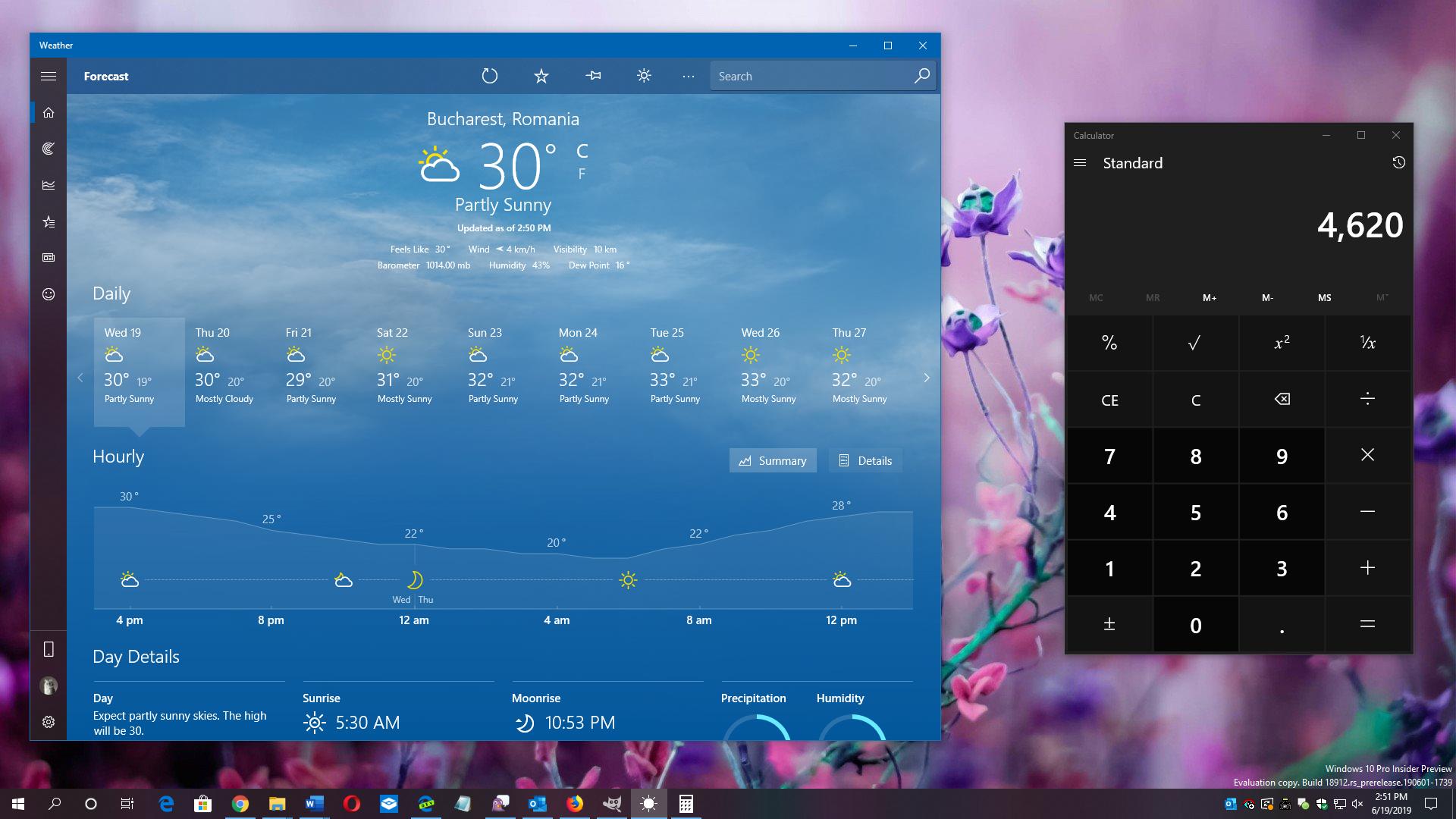Click the backspace key in Calculator
This screenshot has height=819, width=1456.
pos(1282,400)
